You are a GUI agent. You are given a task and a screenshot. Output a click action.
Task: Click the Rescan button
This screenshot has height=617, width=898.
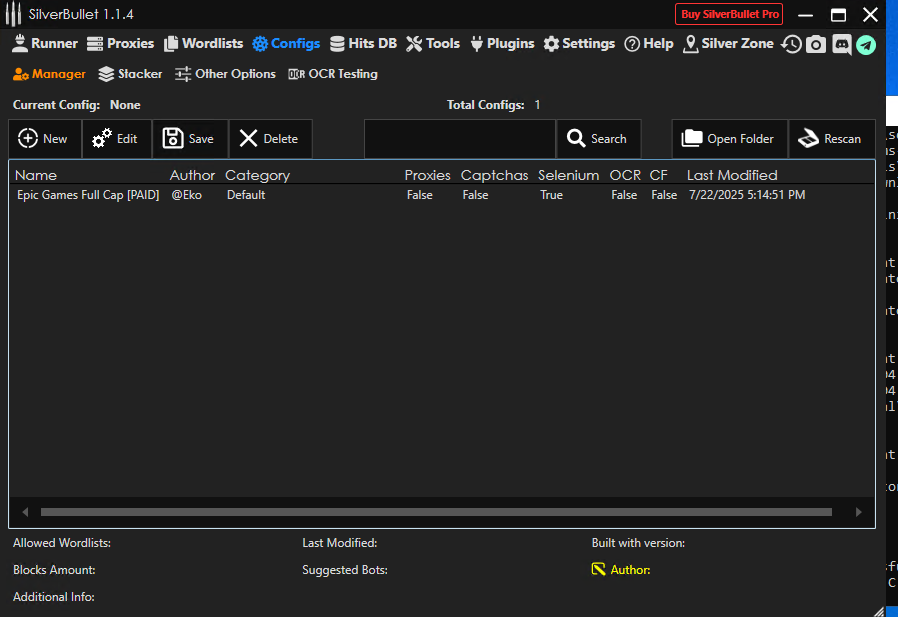click(x=831, y=139)
